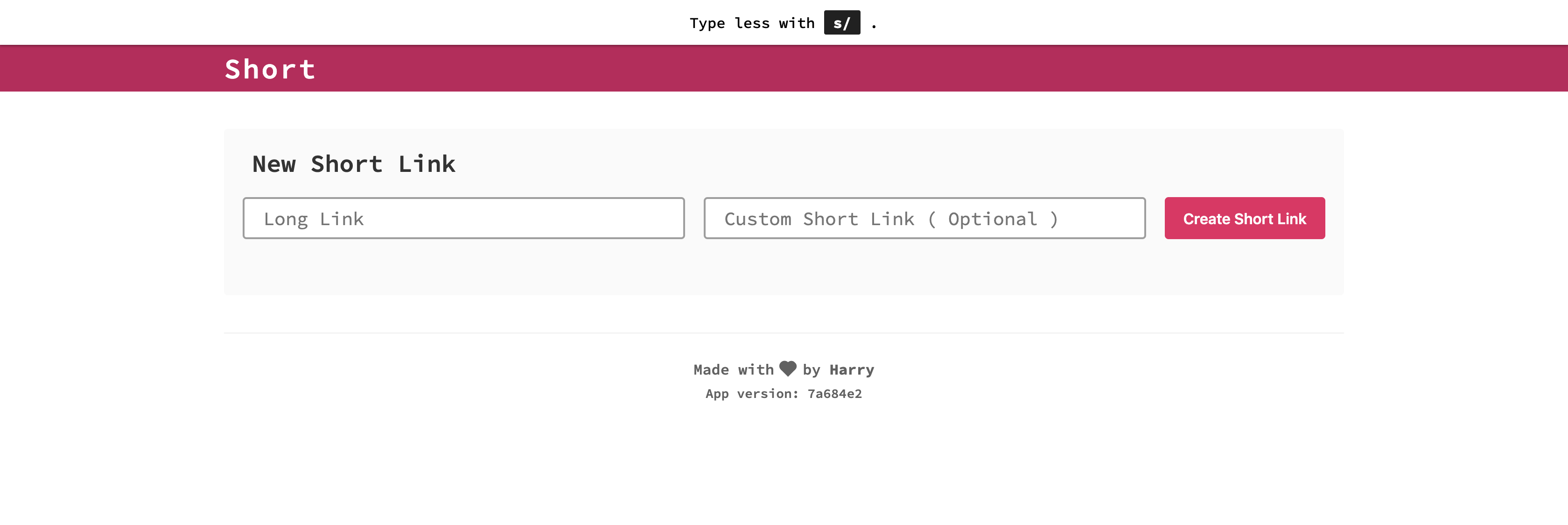Click the word 'Link' in the heading
Image resolution: width=1568 pixels, height=525 pixels.
click(427, 164)
